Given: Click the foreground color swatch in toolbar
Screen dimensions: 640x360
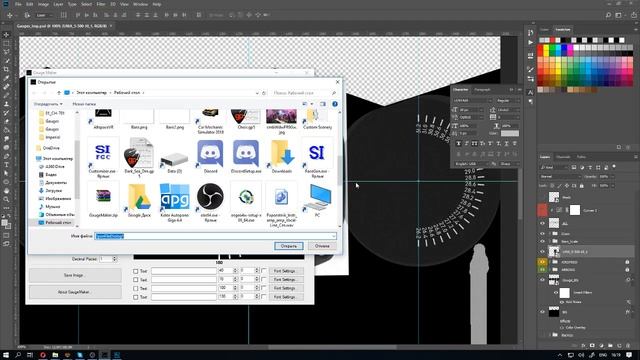Looking at the screenshot, I should 4,222.
